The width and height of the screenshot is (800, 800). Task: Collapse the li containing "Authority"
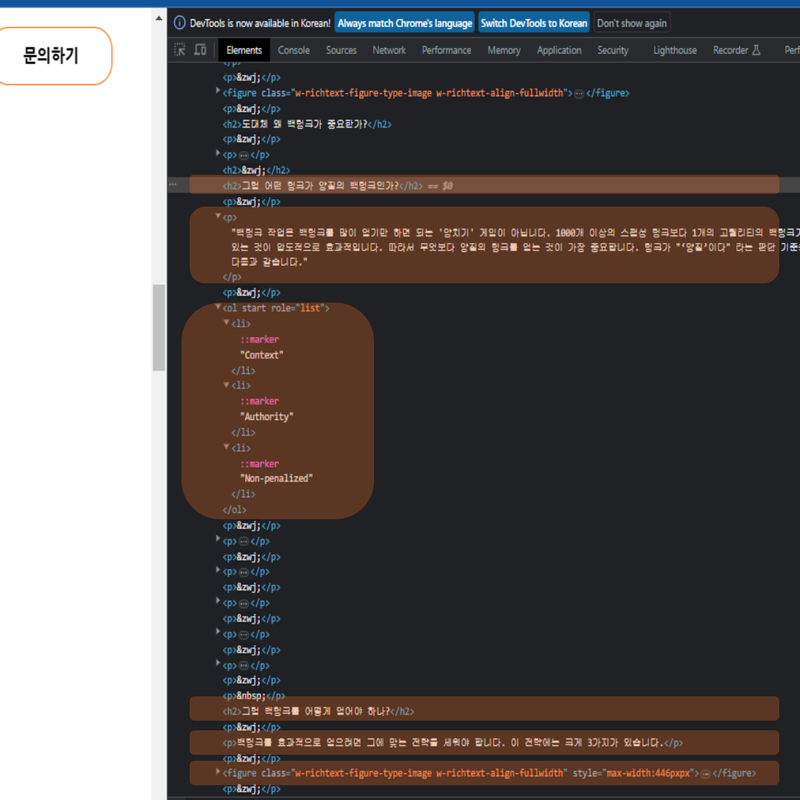pyautogui.click(x=227, y=384)
